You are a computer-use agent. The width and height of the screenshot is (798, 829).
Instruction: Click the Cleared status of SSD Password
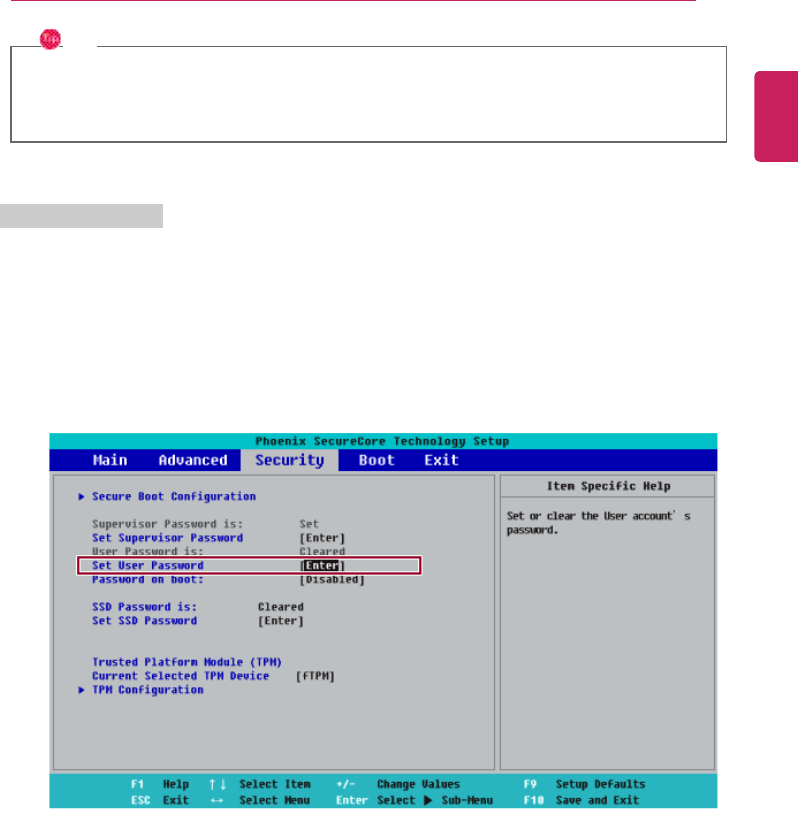[x=281, y=607]
